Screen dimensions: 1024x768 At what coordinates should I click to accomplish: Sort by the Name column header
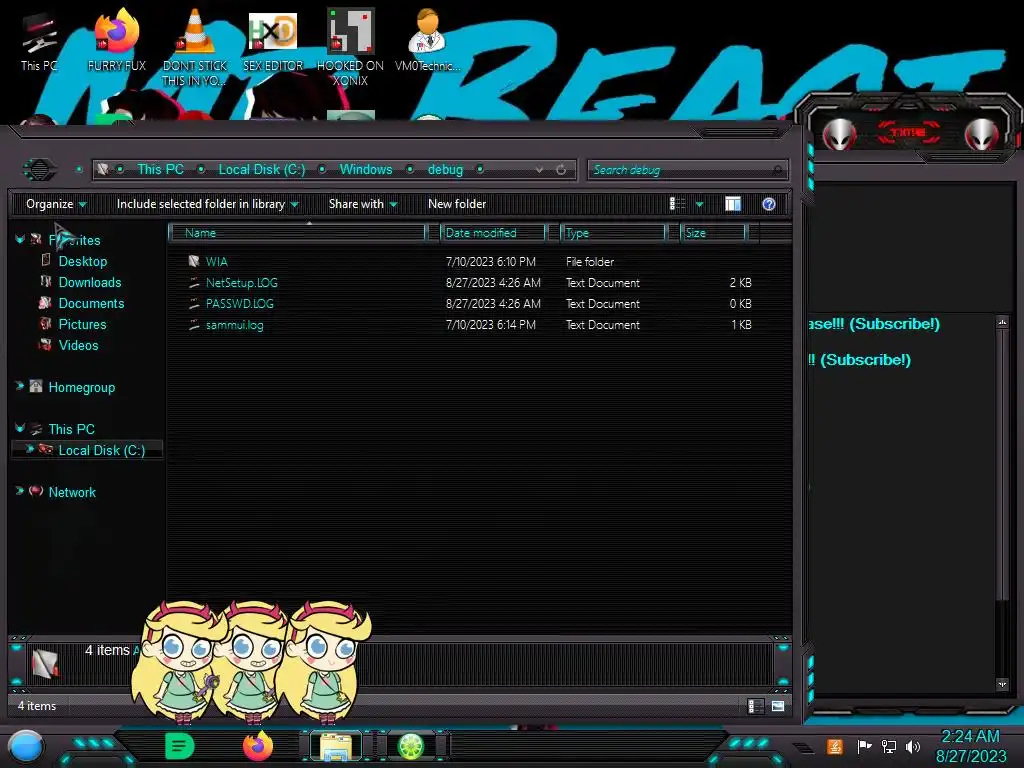[x=297, y=233]
